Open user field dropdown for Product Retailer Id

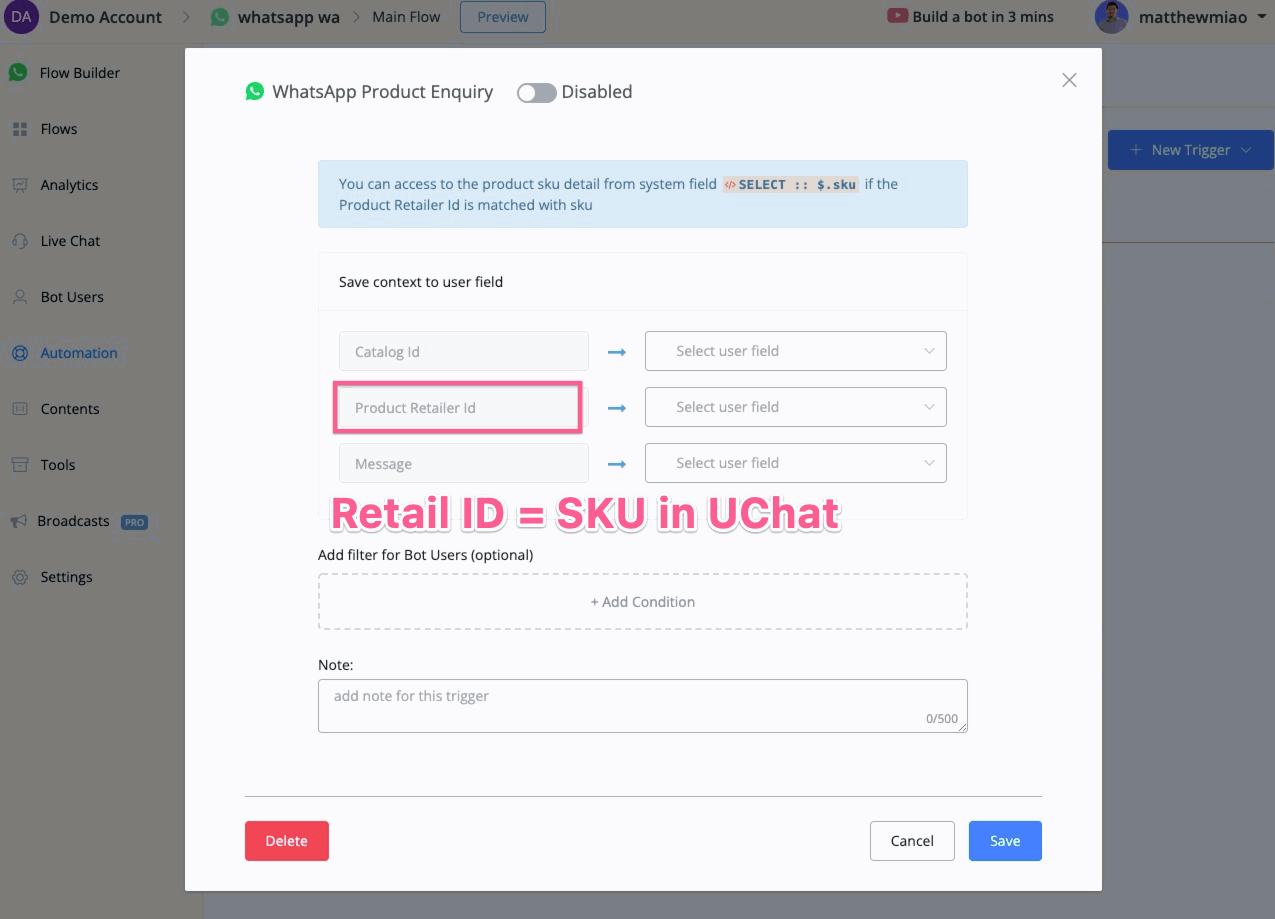pos(796,407)
